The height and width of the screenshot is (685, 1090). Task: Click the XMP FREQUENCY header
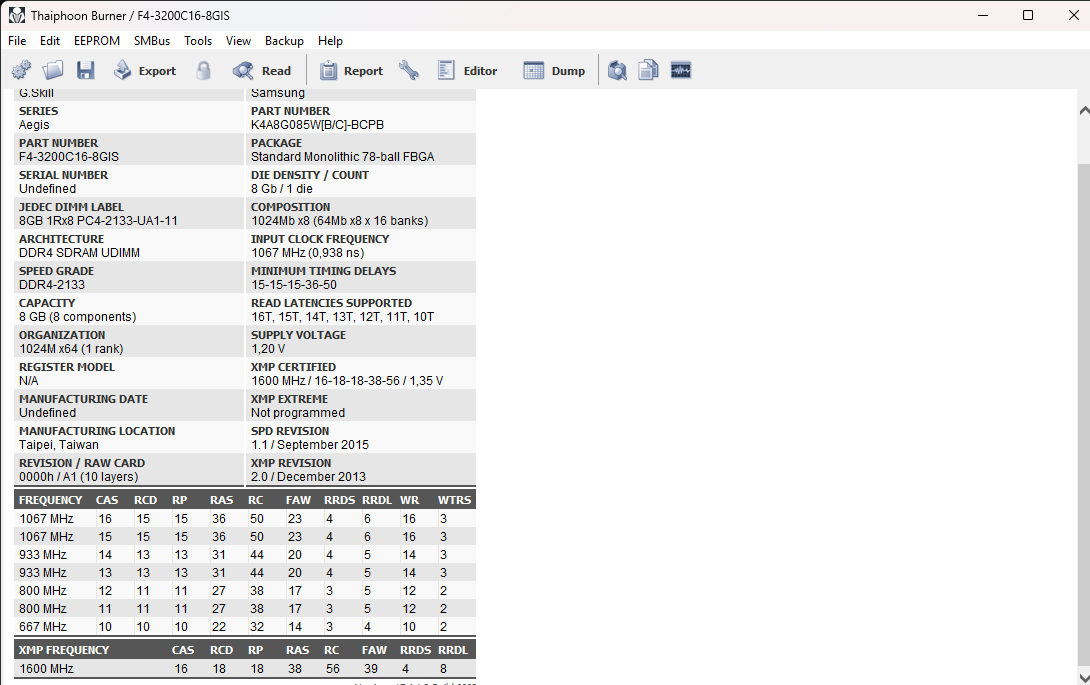[x=64, y=650]
